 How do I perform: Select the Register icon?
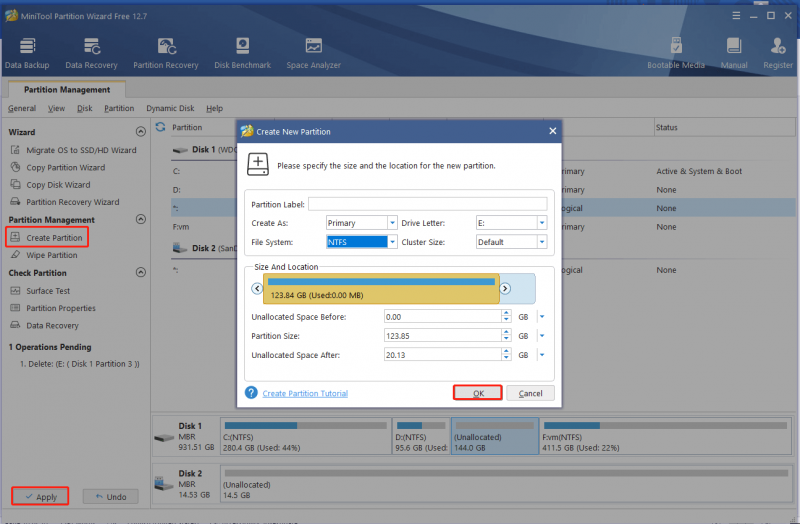tap(778, 53)
